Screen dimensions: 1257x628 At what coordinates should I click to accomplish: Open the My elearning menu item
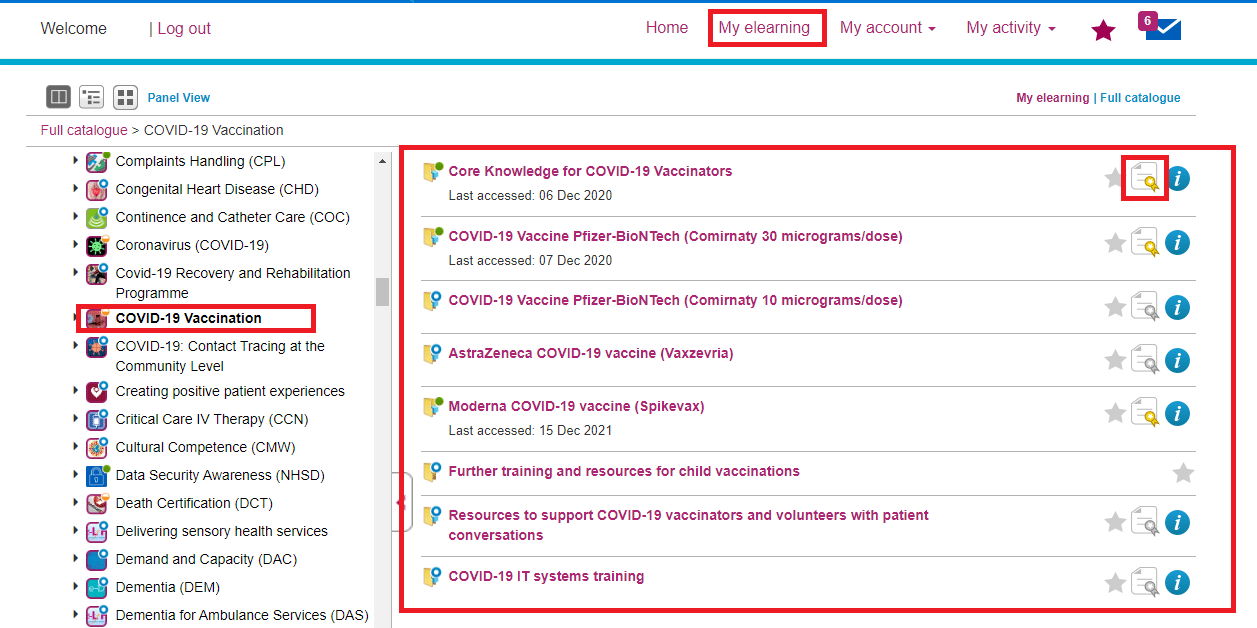coord(764,28)
